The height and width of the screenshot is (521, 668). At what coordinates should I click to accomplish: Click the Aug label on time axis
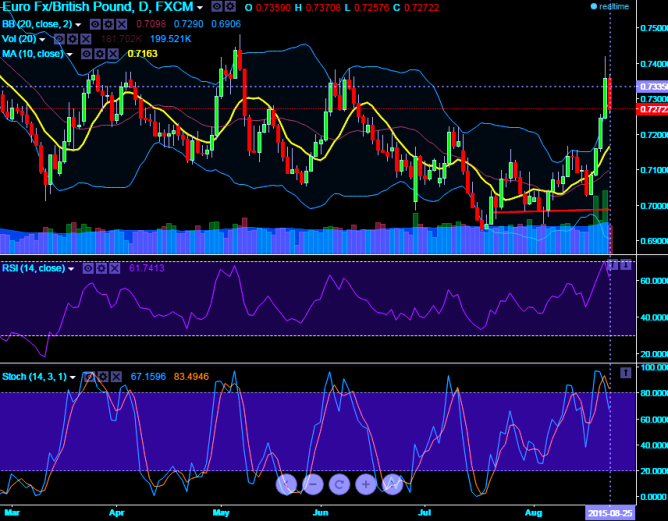pos(533,512)
